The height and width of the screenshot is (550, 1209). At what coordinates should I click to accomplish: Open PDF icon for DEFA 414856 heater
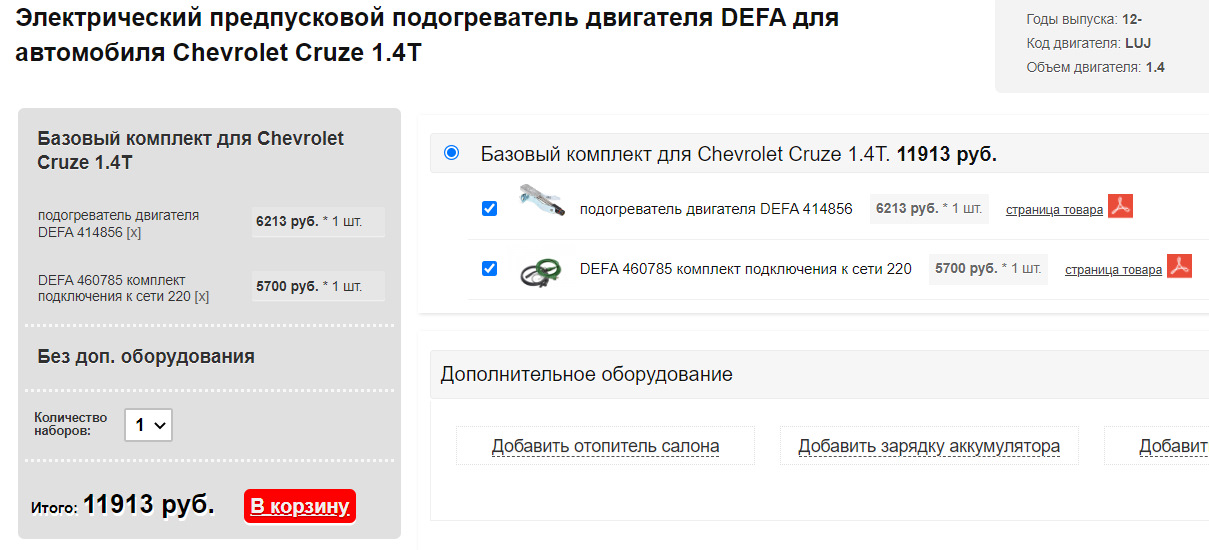1120,207
